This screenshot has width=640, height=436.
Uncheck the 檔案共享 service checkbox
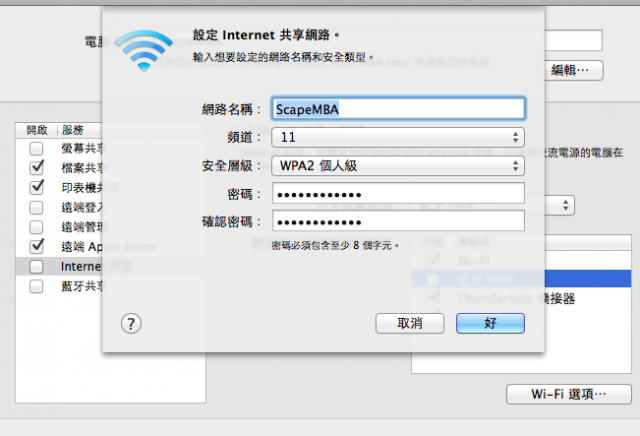point(36,167)
